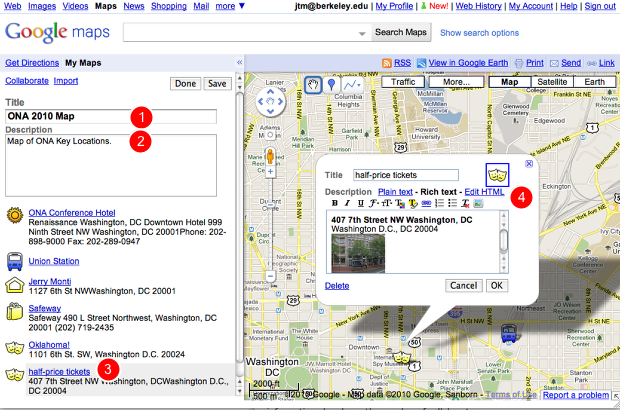620x410 pixels.
Task: Click the Link to this map link
Action: point(607,63)
